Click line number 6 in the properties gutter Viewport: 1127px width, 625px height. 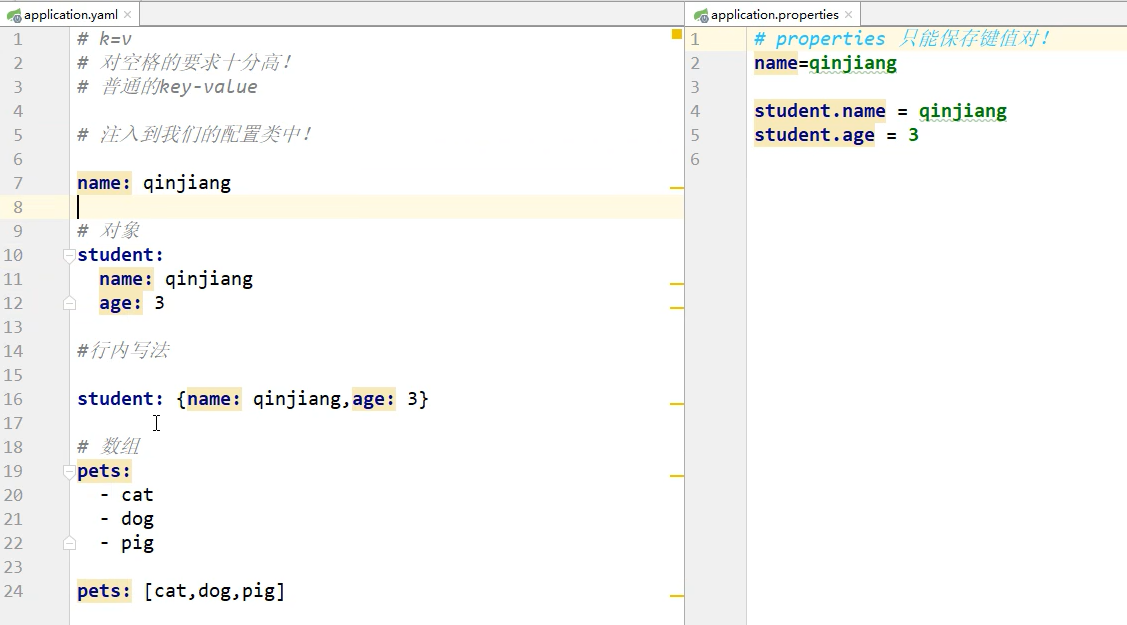(x=695, y=159)
